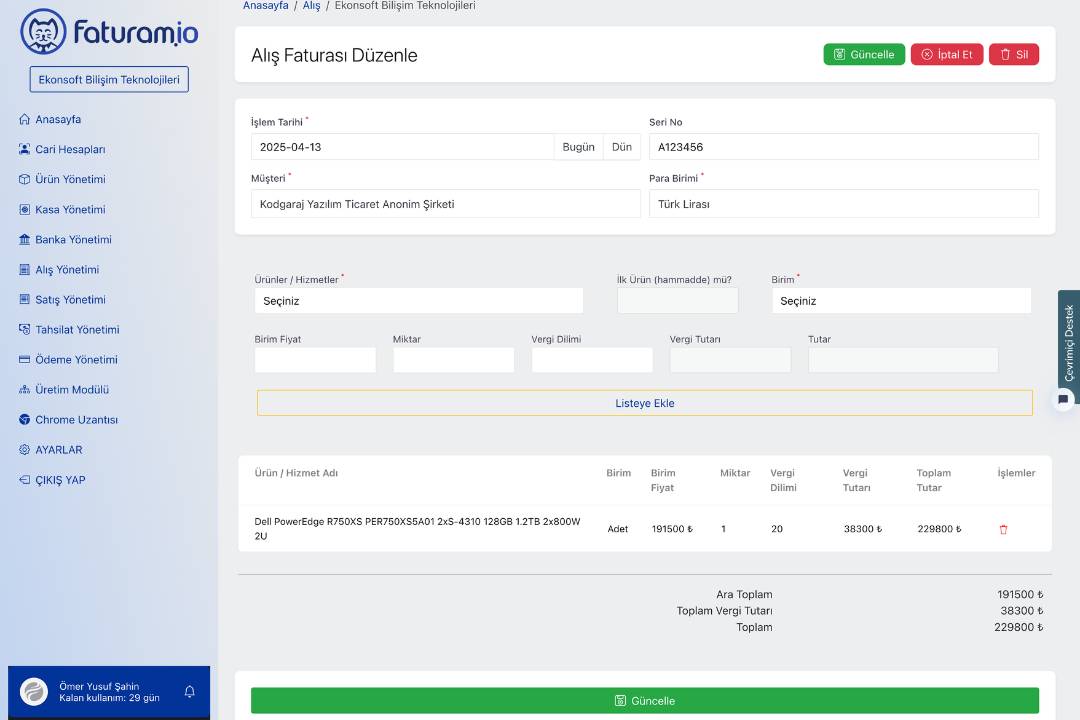Click the İptal Et button
Image resolution: width=1080 pixels, height=720 pixels.
click(946, 54)
